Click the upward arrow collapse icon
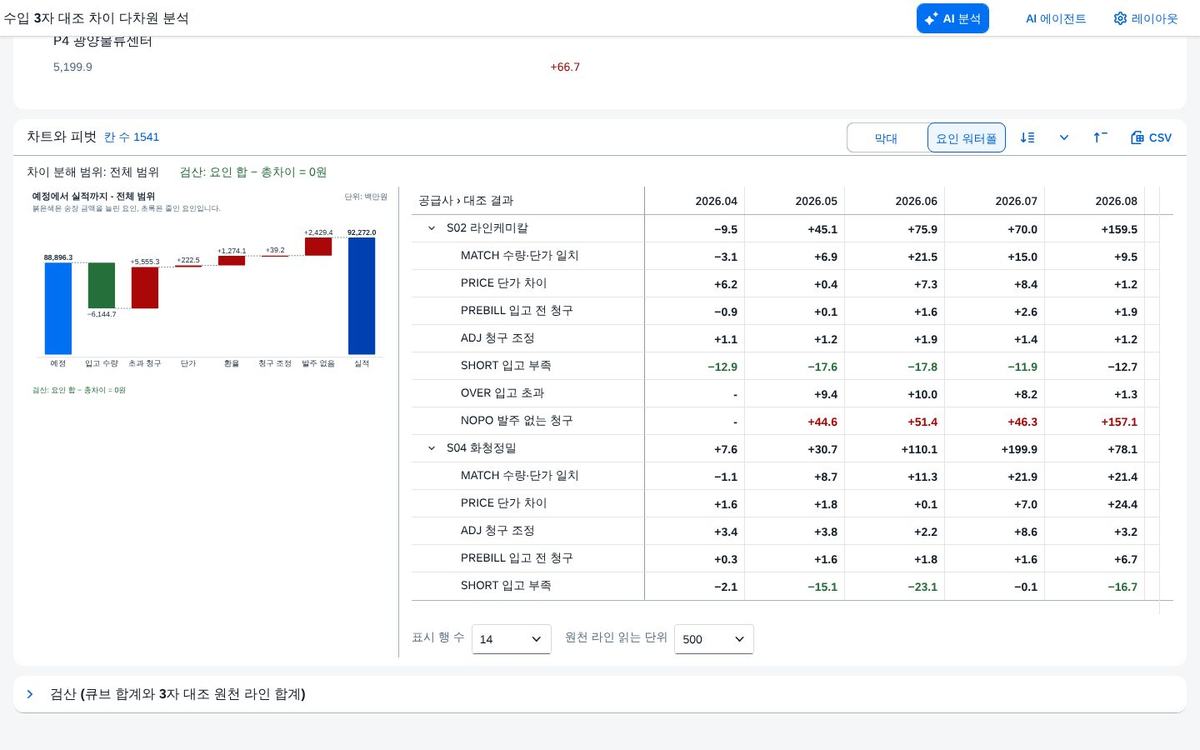The width and height of the screenshot is (1200, 750). tap(1100, 138)
